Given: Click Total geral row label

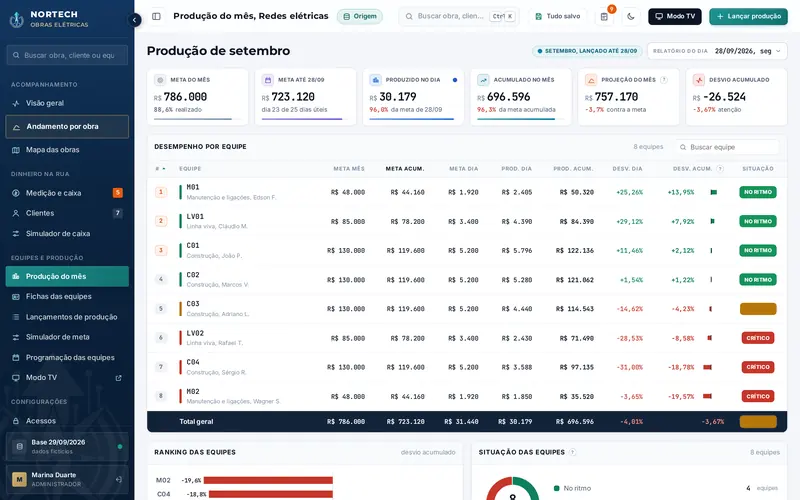Looking at the screenshot, I should [x=196, y=422].
